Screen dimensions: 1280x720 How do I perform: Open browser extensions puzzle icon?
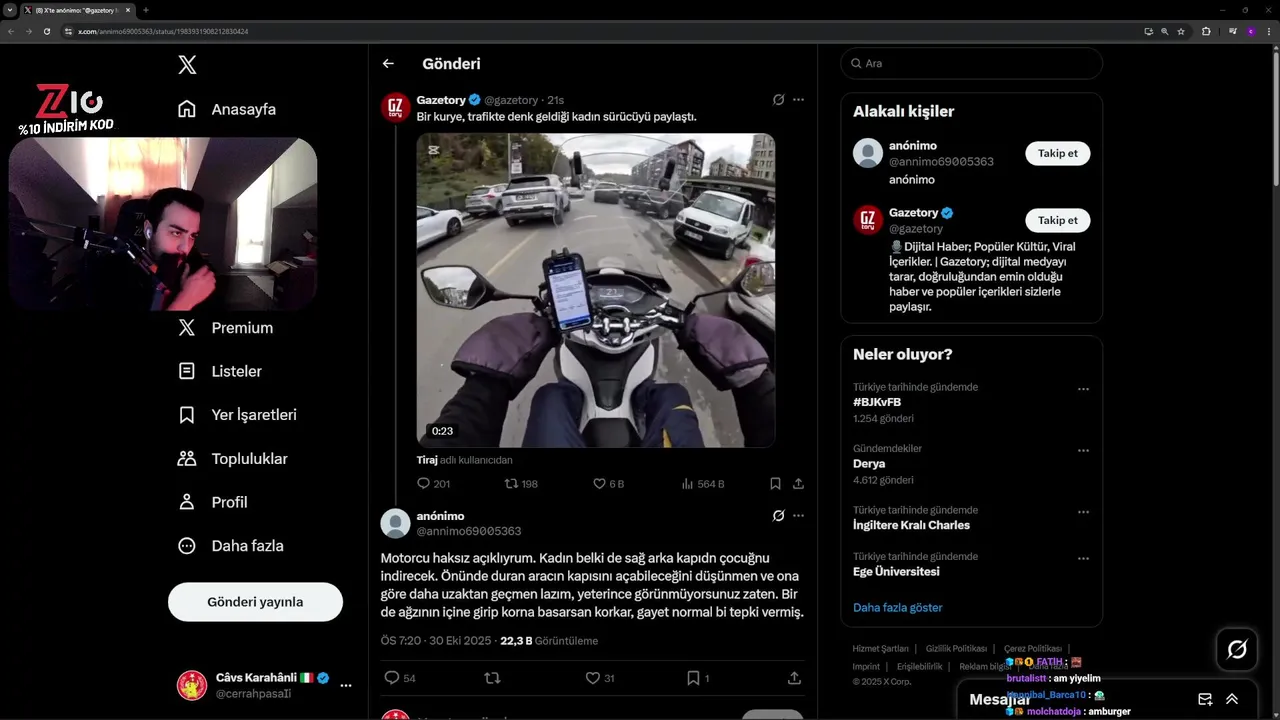[1206, 31]
